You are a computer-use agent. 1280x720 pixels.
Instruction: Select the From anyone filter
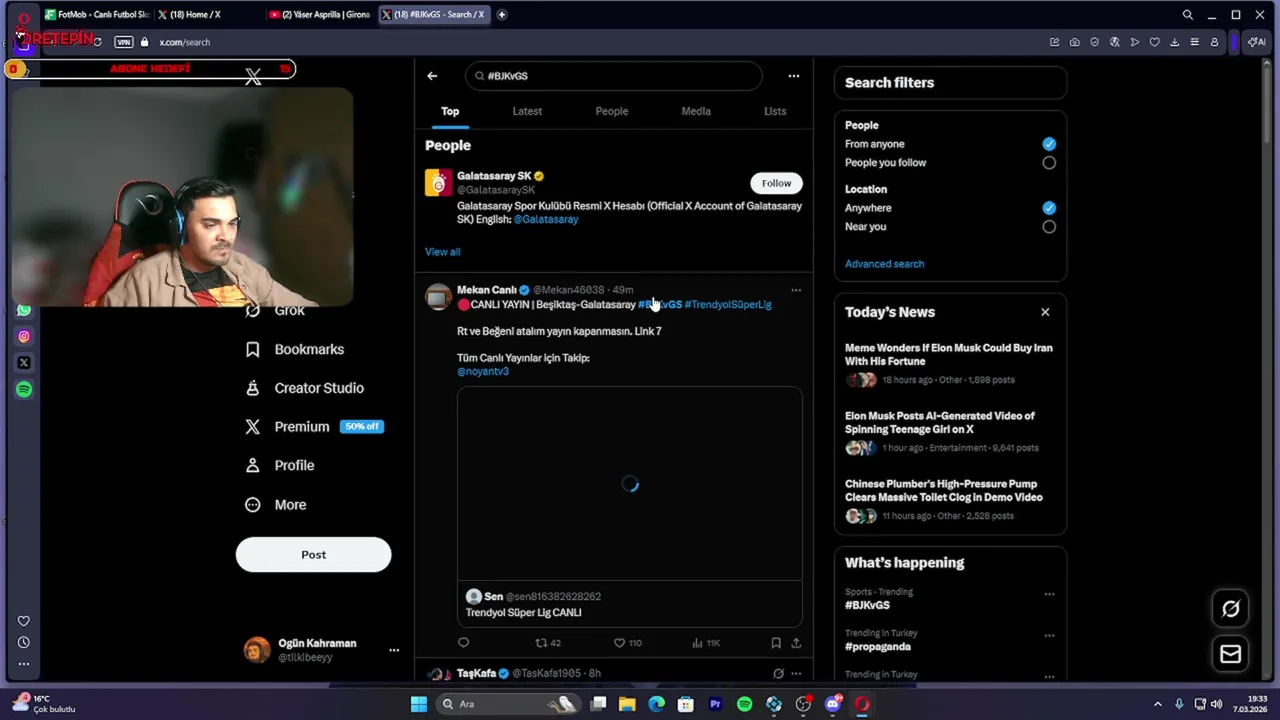pyautogui.click(x=1049, y=144)
